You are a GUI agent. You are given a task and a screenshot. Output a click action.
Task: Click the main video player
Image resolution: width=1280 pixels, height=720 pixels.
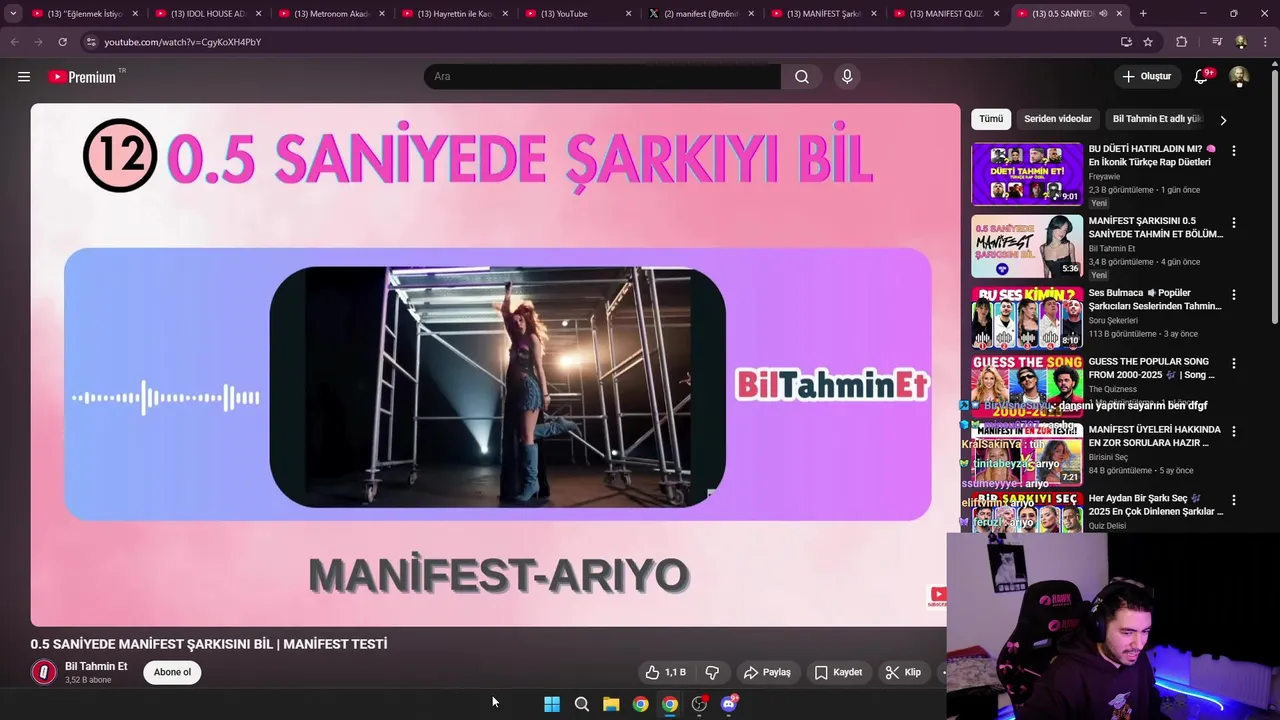(495, 365)
